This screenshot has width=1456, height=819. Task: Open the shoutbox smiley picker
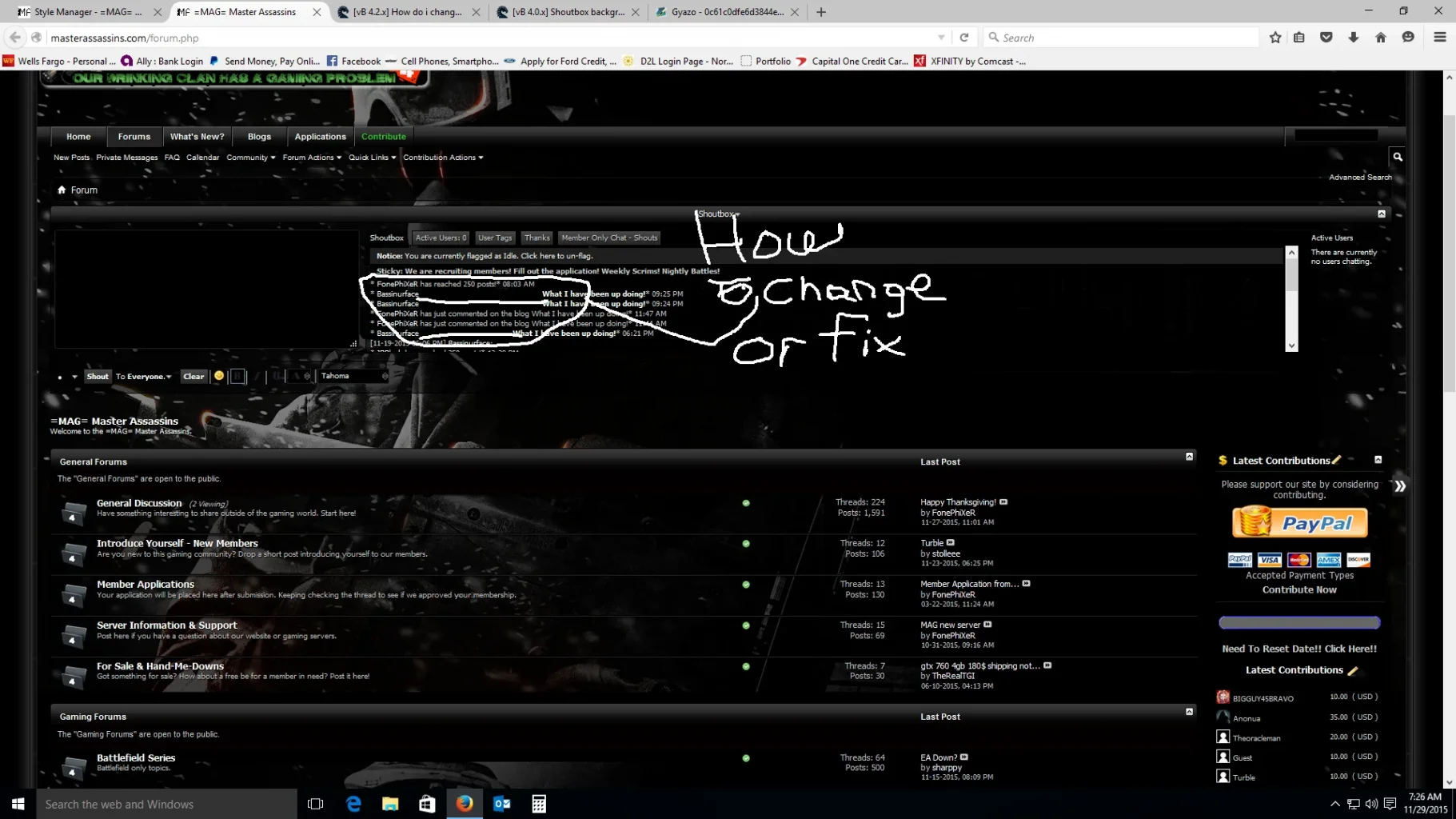pyautogui.click(x=219, y=376)
